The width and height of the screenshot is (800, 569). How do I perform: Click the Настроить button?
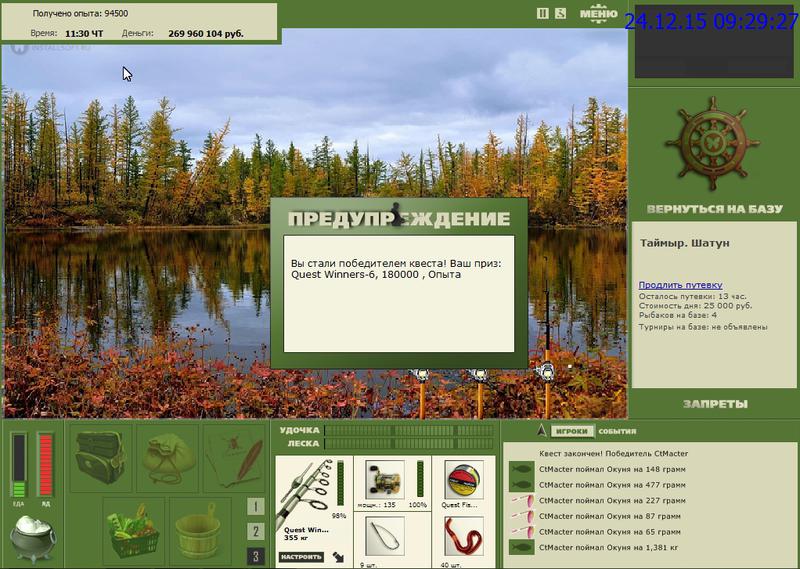coord(302,557)
